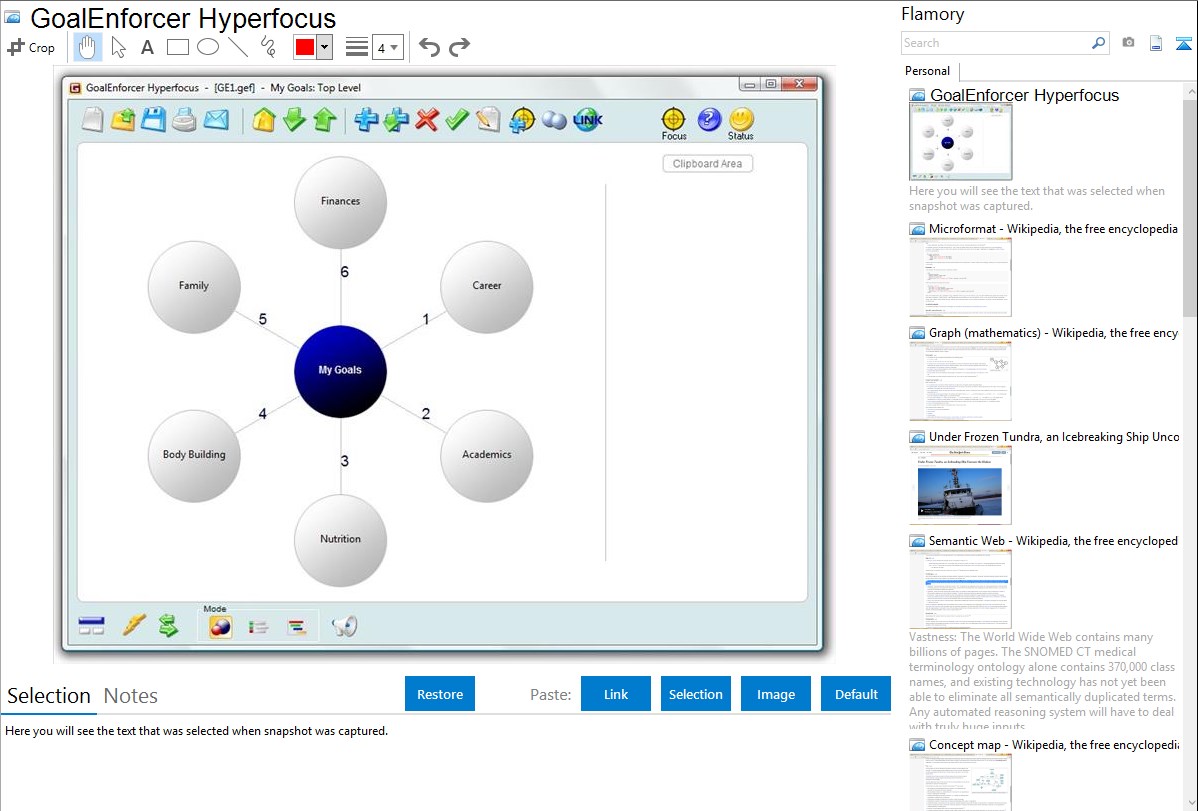The width and height of the screenshot is (1198, 811).
Task: Open the Under Frozen Tundra snapshot thumbnail
Action: (960, 485)
